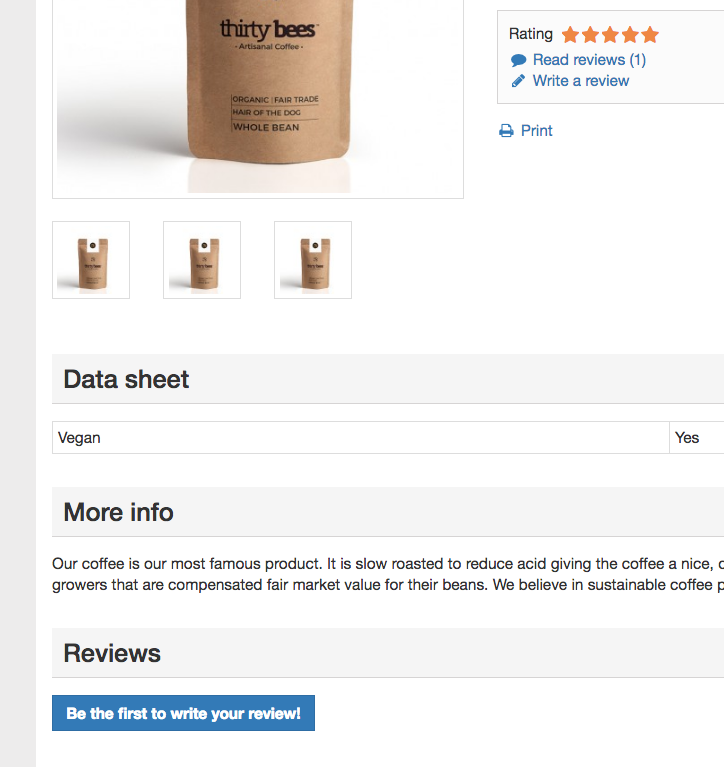The height and width of the screenshot is (767, 724).
Task: Click the speech bubble reviews icon
Action: pos(518,60)
